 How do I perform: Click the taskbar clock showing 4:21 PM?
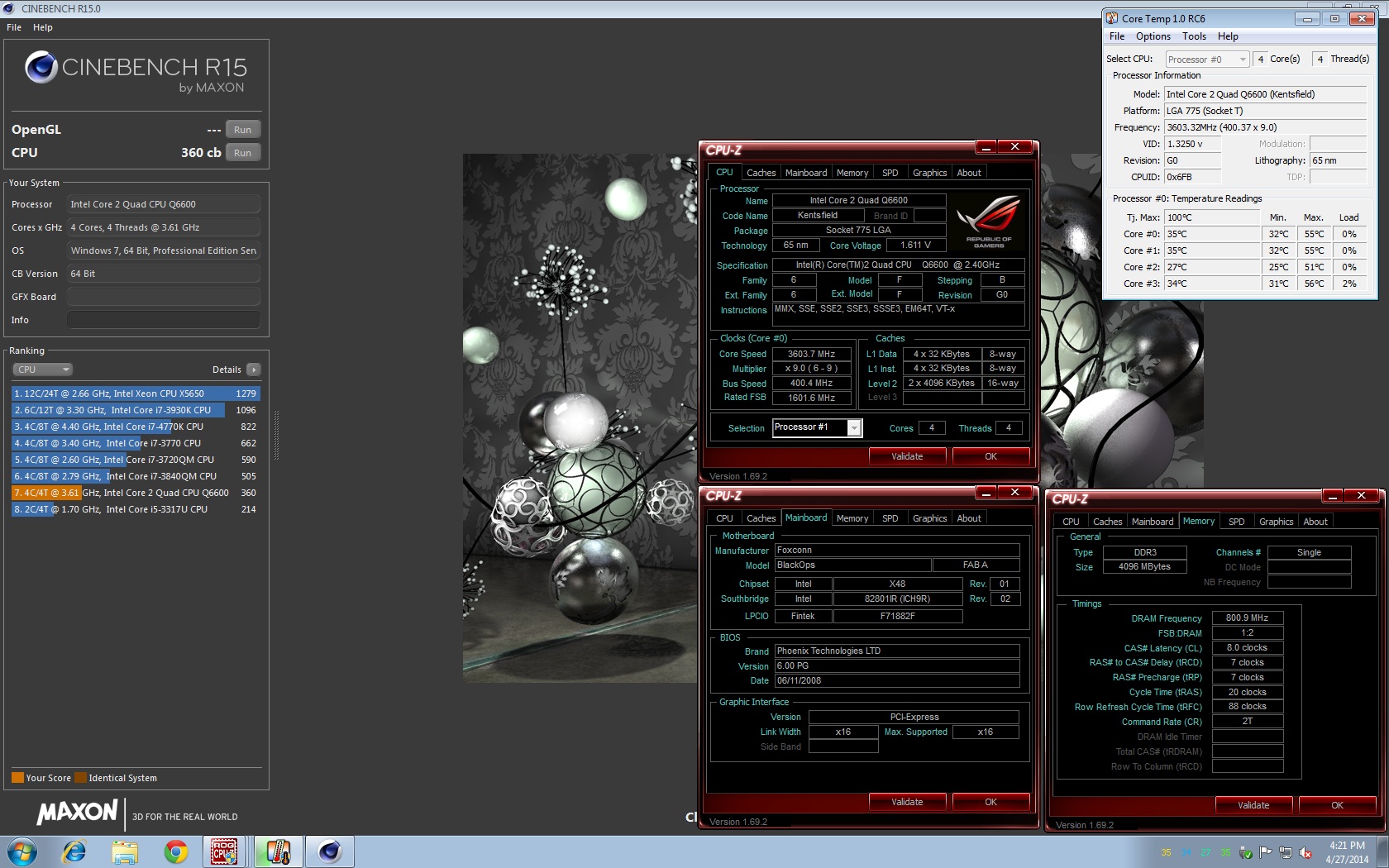(1347, 852)
